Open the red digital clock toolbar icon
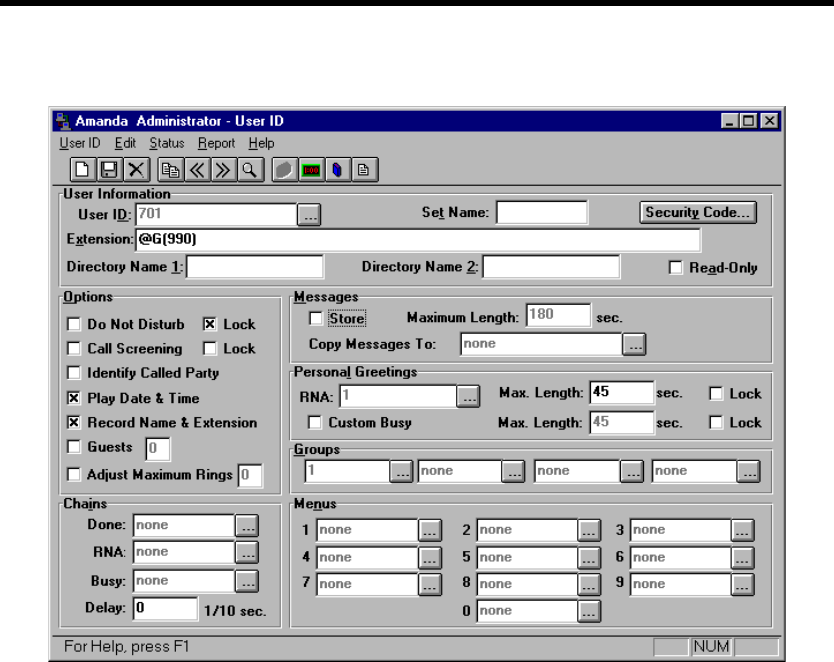The image size is (834, 662). 311,170
